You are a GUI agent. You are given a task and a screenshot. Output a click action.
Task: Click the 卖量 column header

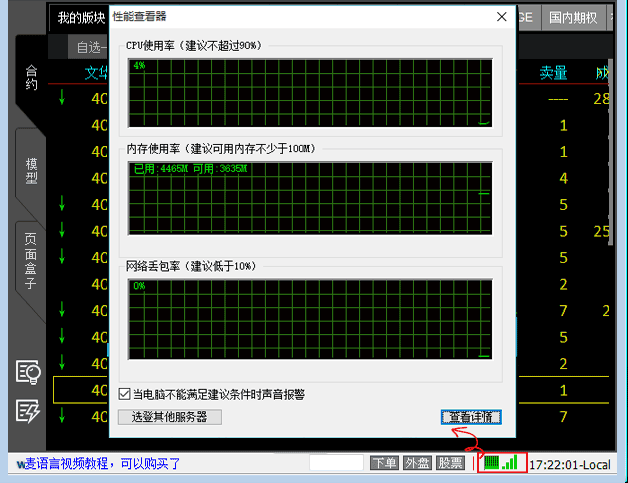(x=553, y=72)
